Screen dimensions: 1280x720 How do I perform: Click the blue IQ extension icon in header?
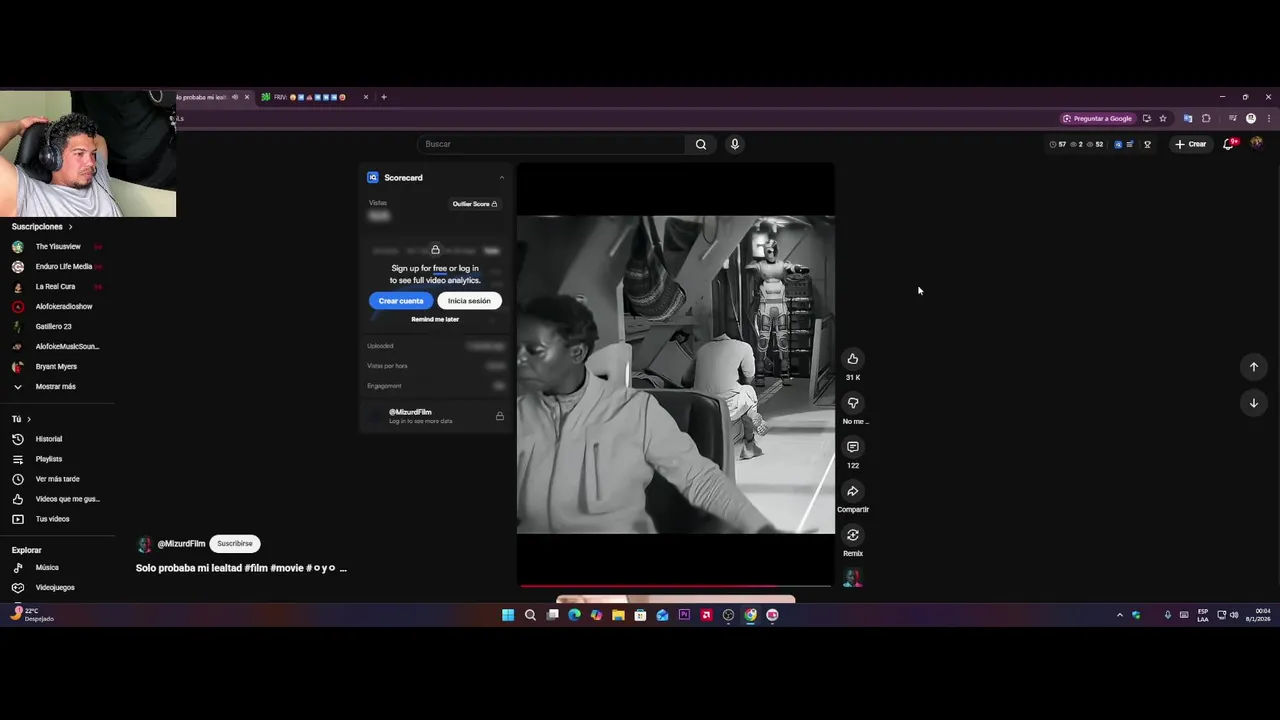click(x=1118, y=144)
